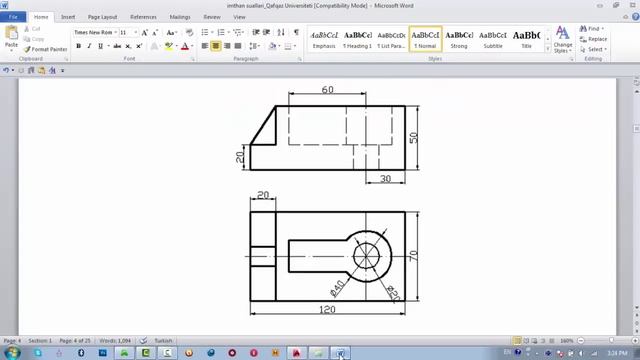The width and height of the screenshot is (640, 360).
Task: Open the font size dropdown
Action: [x=136, y=32]
